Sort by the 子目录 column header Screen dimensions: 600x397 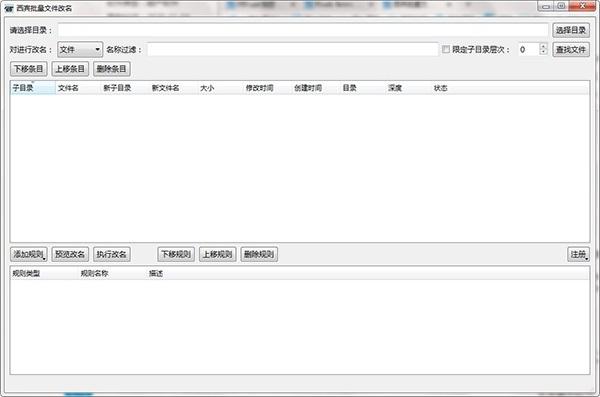click(x=33, y=88)
